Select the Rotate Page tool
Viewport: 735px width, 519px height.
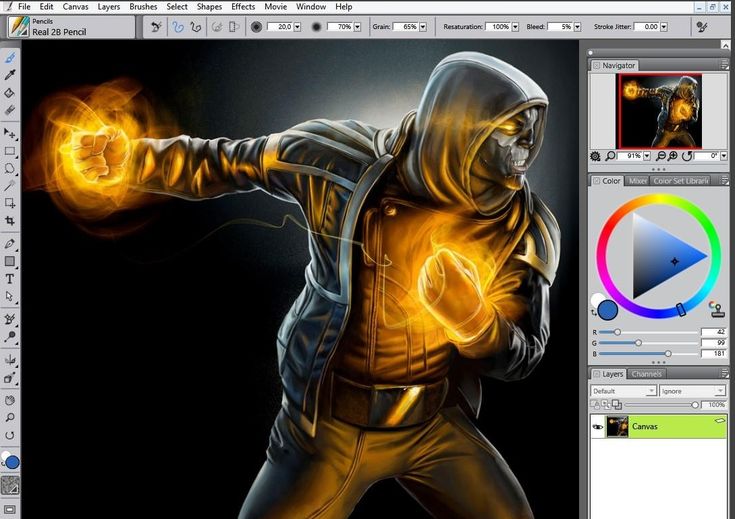coord(10,435)
